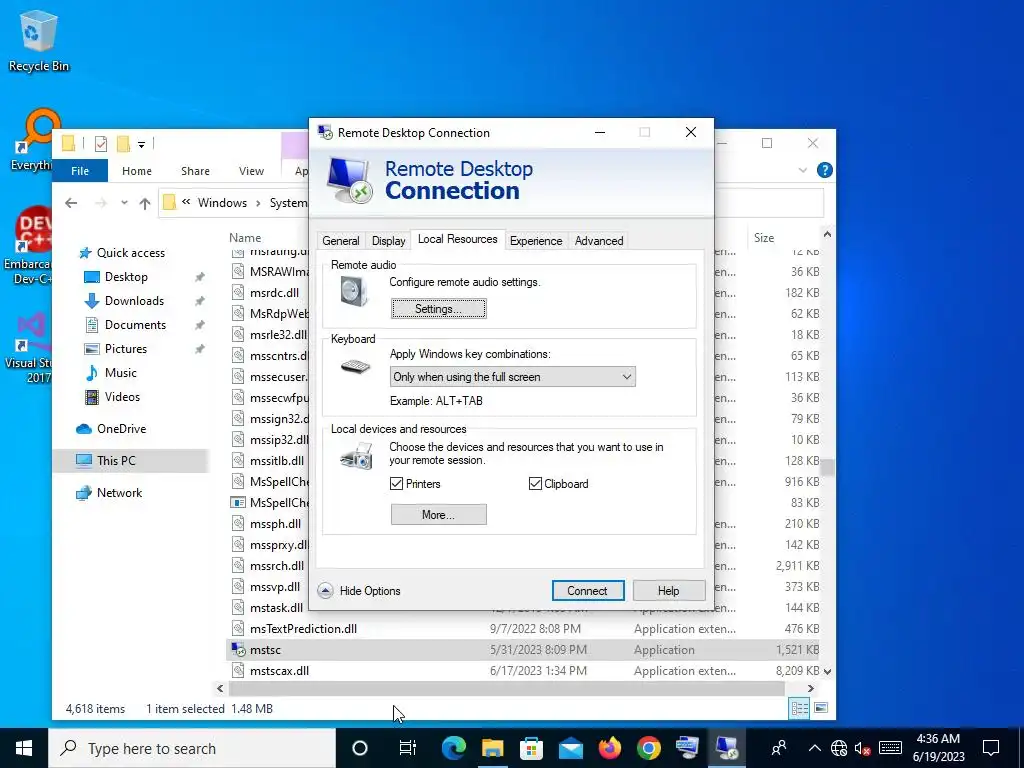
Task: Show hidden system tray icons chevron
Action: tap(814, 748)
